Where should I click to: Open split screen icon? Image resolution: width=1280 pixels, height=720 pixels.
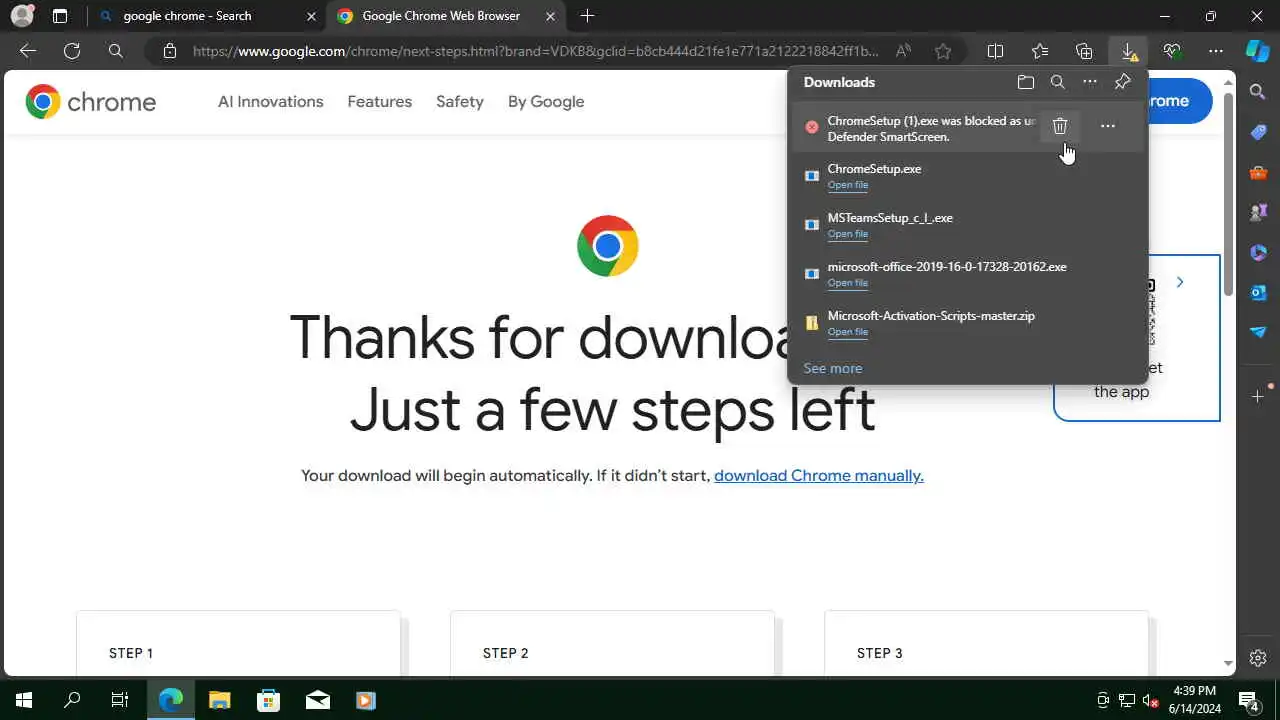click(x=996, y=51)
